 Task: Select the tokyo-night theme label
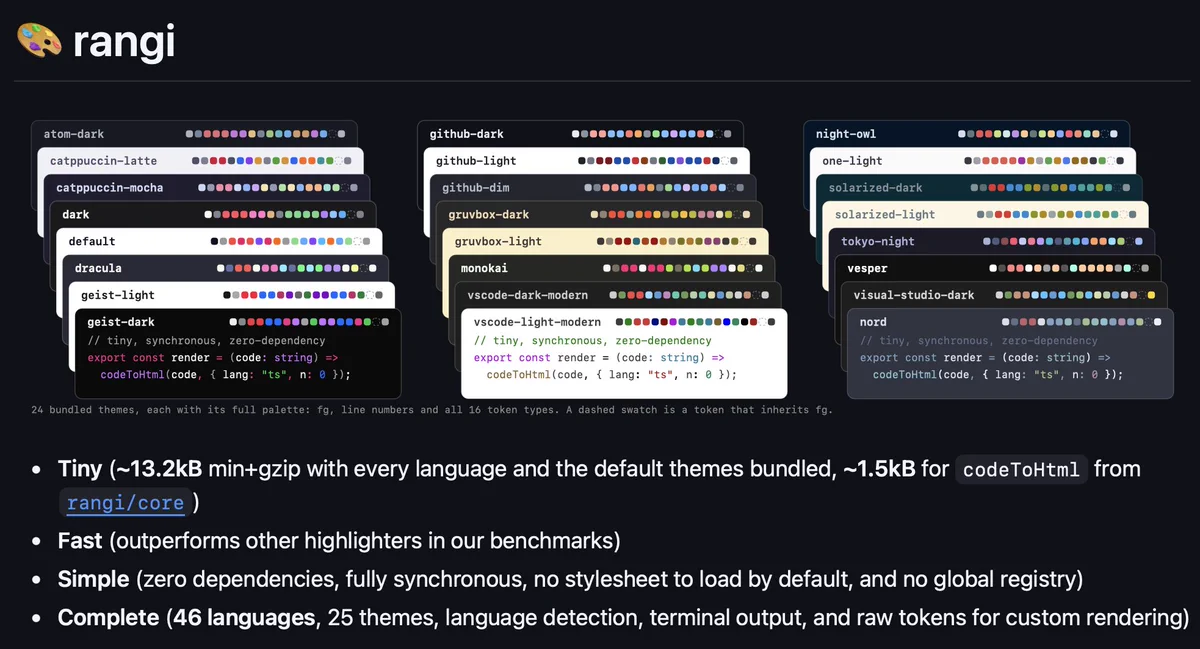pos(878,241)
